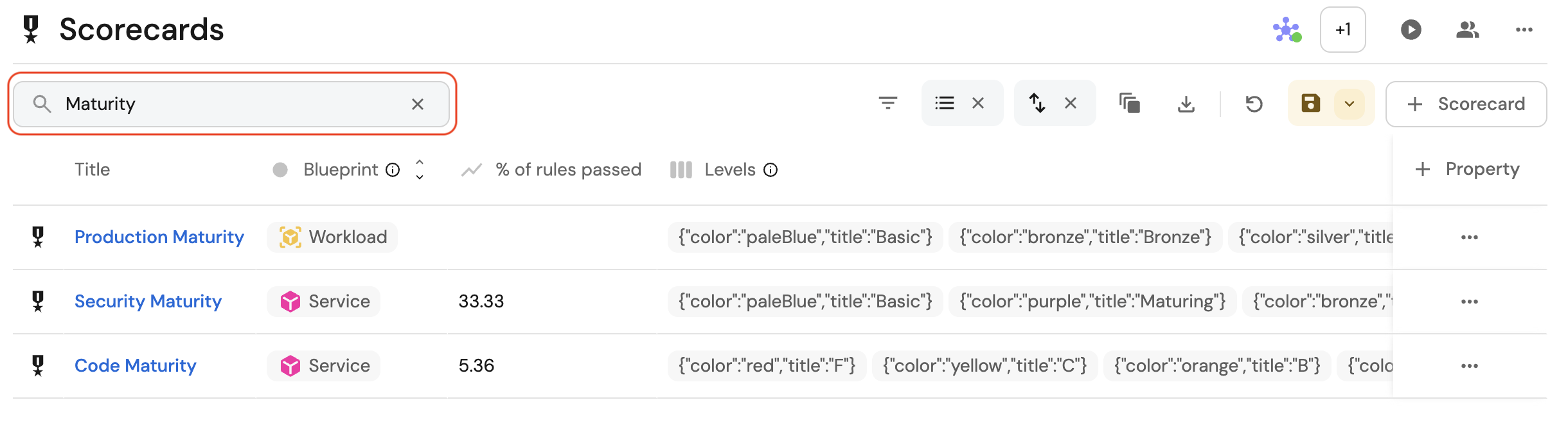
Task: Open the users/people icon in header
Action: pos(1467,30)
